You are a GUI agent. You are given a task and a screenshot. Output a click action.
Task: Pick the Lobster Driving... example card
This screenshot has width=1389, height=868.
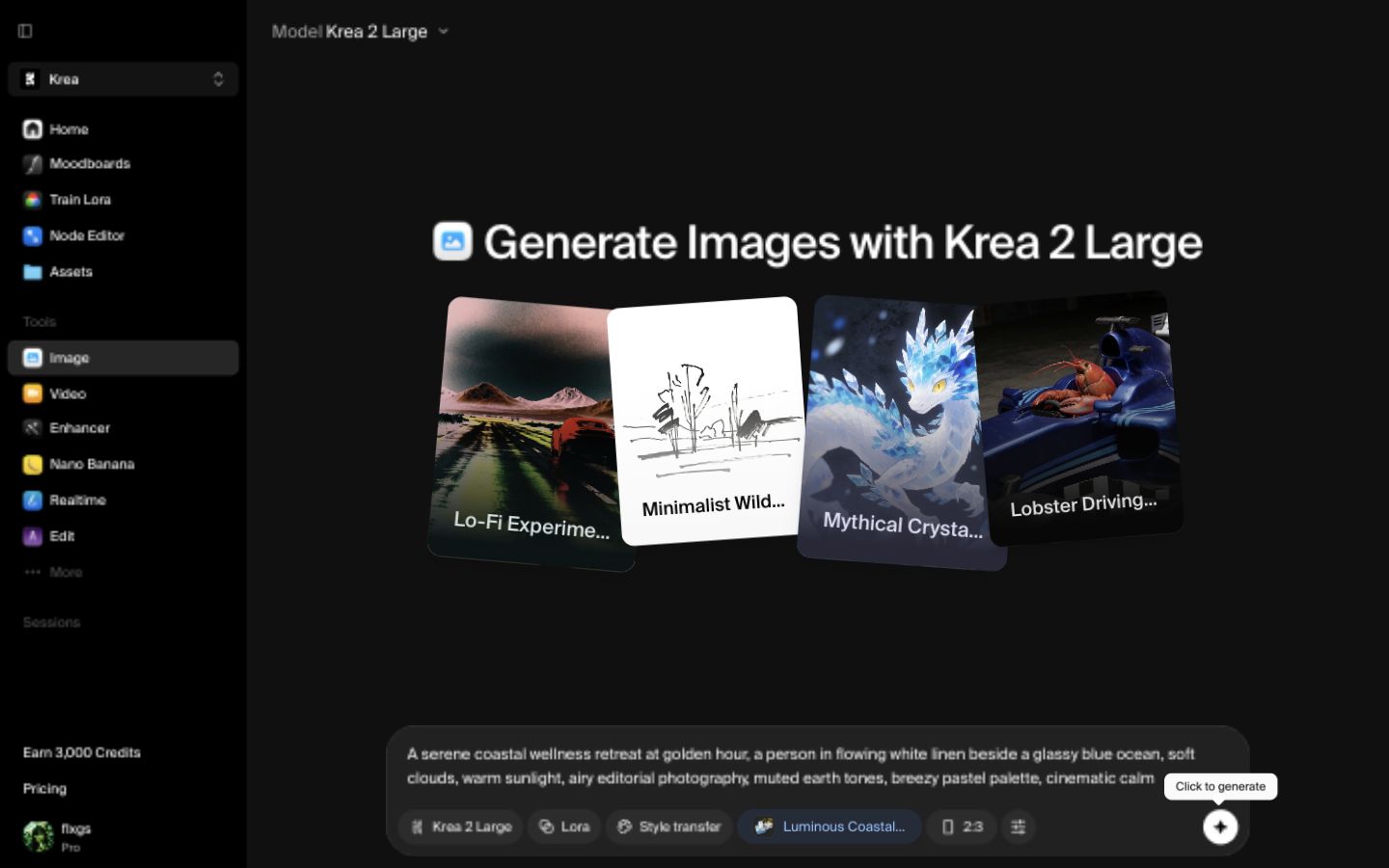click(1082, 417)
